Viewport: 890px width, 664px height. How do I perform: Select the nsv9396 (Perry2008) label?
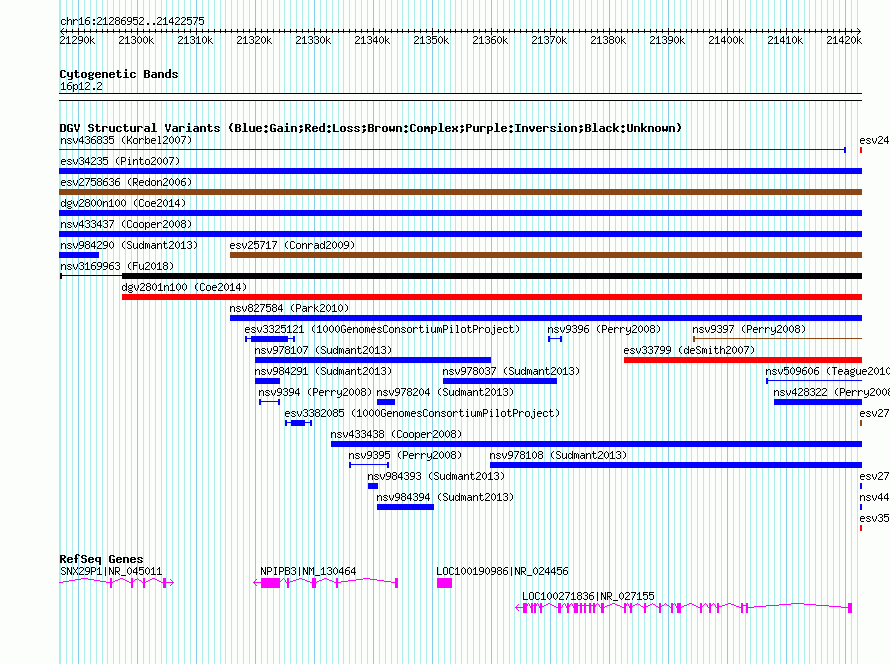click(604, 329)
